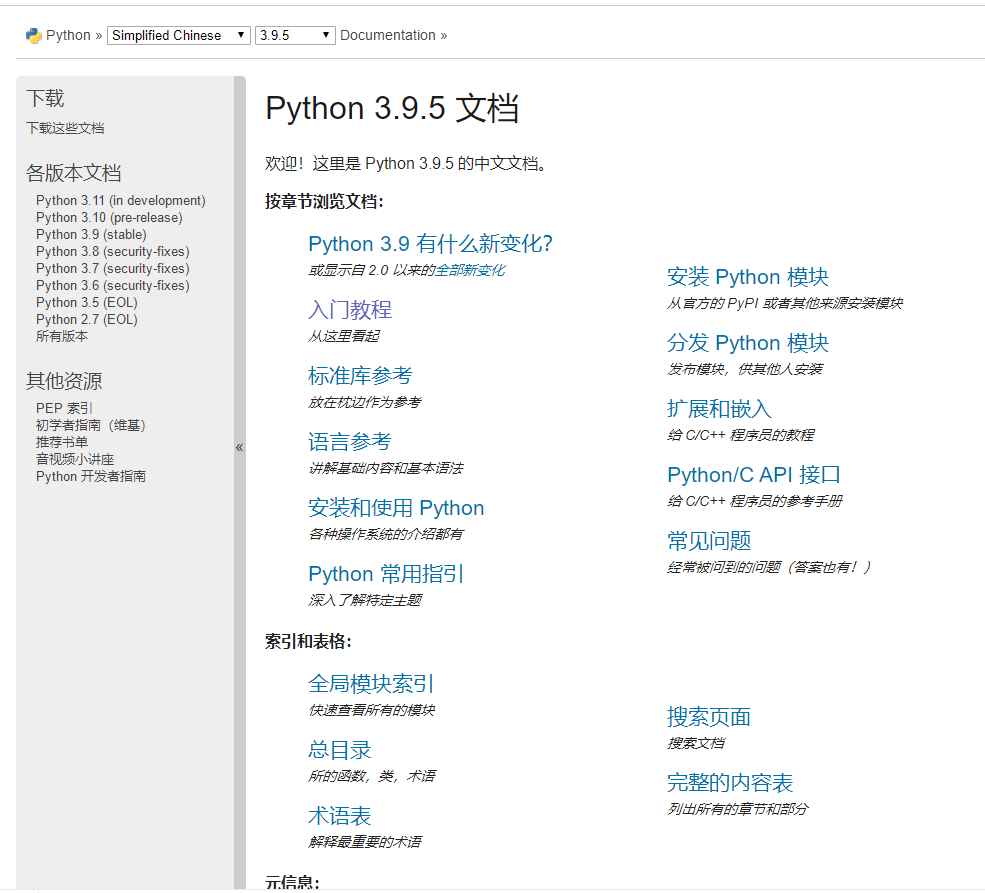
Task: Open the 搜索页面 search page link
Action: coord(709,717)
